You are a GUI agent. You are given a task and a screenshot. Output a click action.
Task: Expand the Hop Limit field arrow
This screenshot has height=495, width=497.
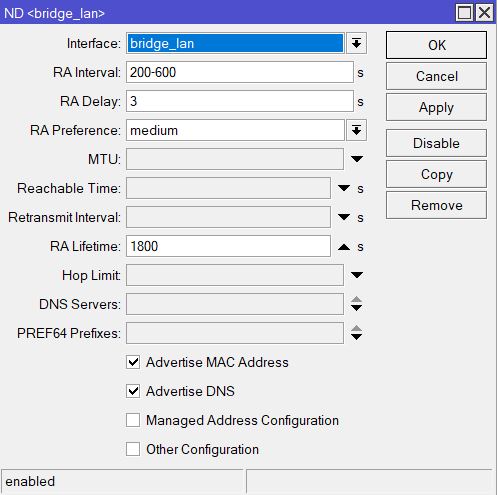(357, 275)
